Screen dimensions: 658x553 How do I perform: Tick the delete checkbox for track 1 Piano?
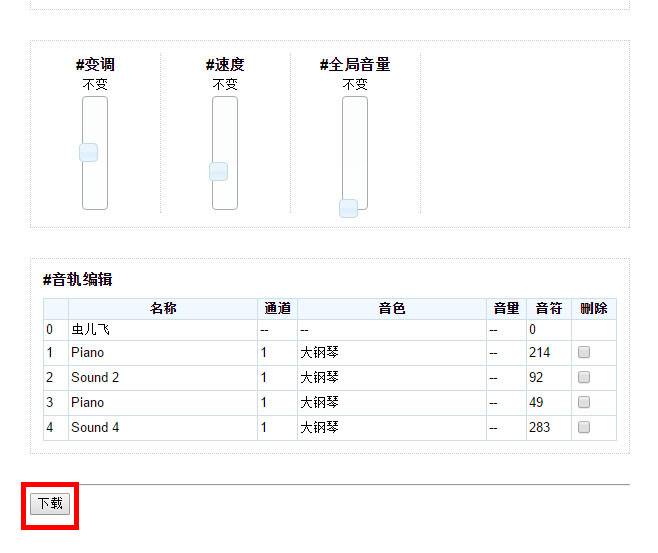point(584,352)
